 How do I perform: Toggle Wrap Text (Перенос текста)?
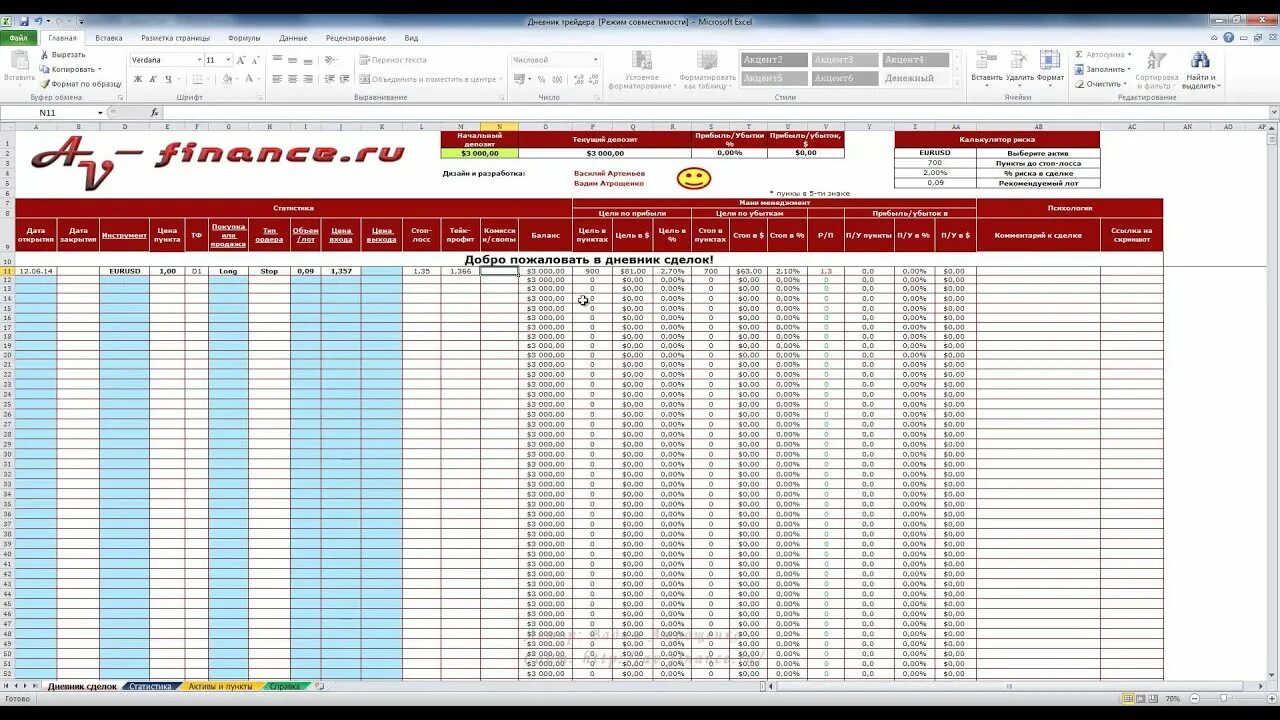click(392, 60)
